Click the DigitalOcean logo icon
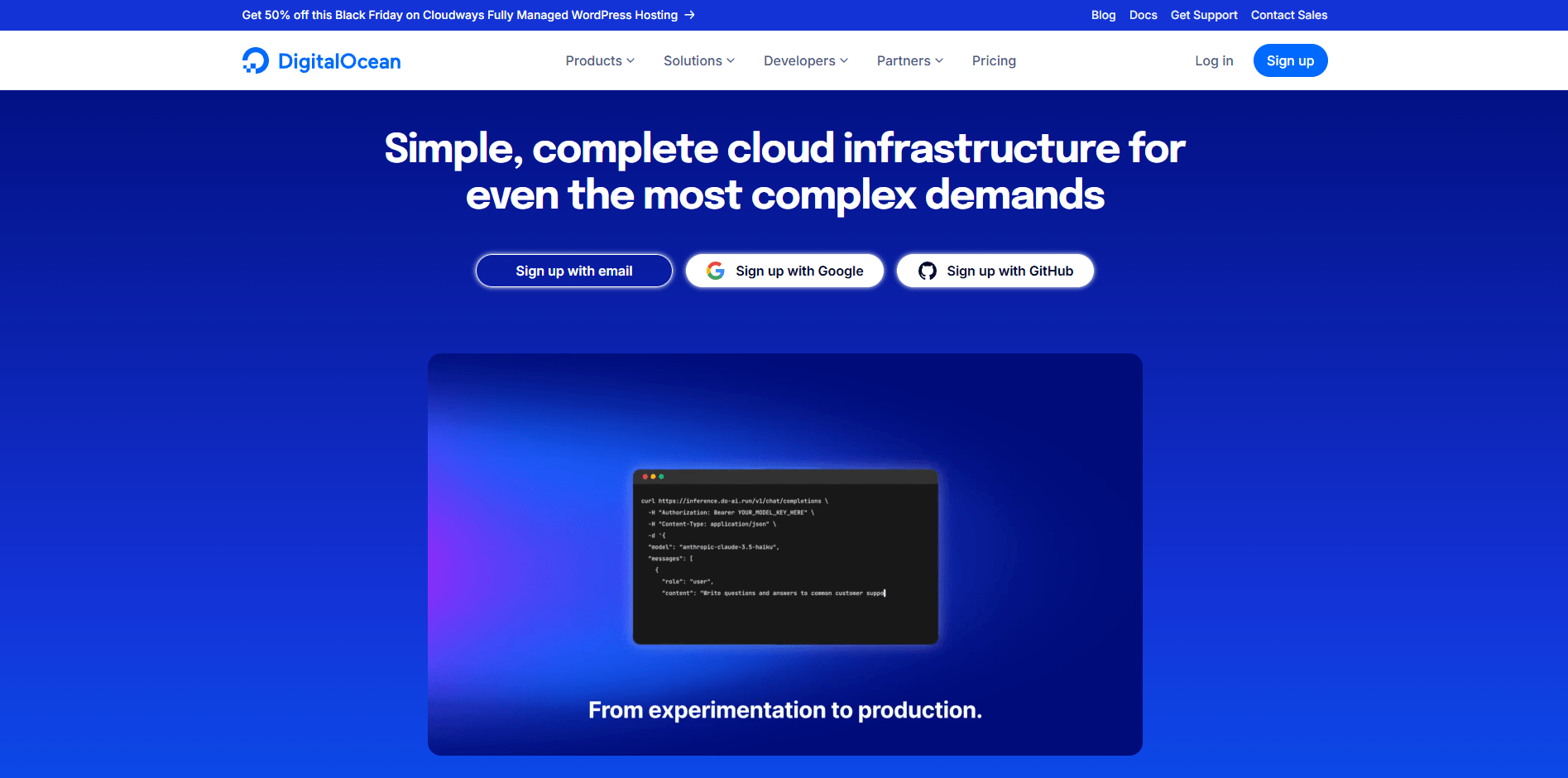1568x778 pixels. (x=254, y=60)
